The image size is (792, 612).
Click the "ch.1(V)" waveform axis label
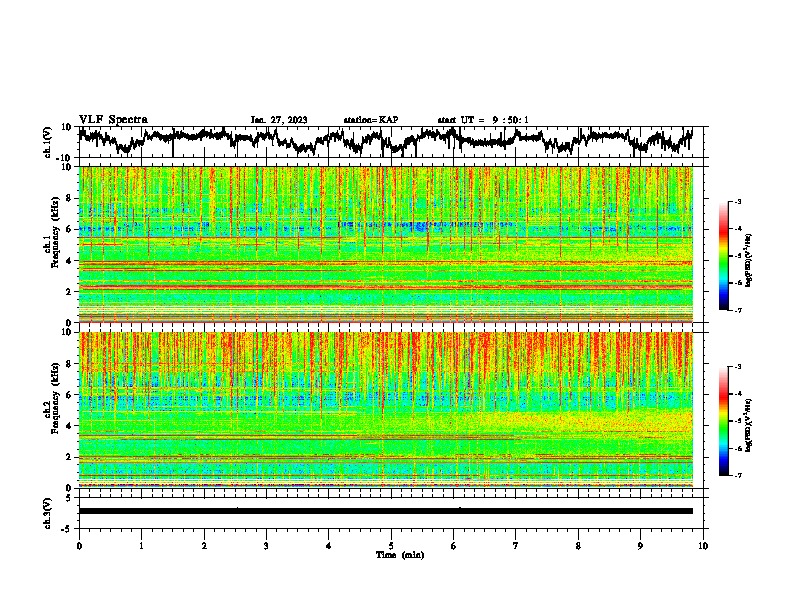tap(48, 142)
